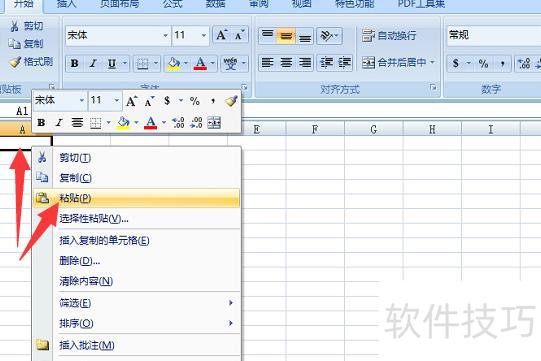Apply cell borders from ribbon border button
The image size is (541, 361).
142,64
